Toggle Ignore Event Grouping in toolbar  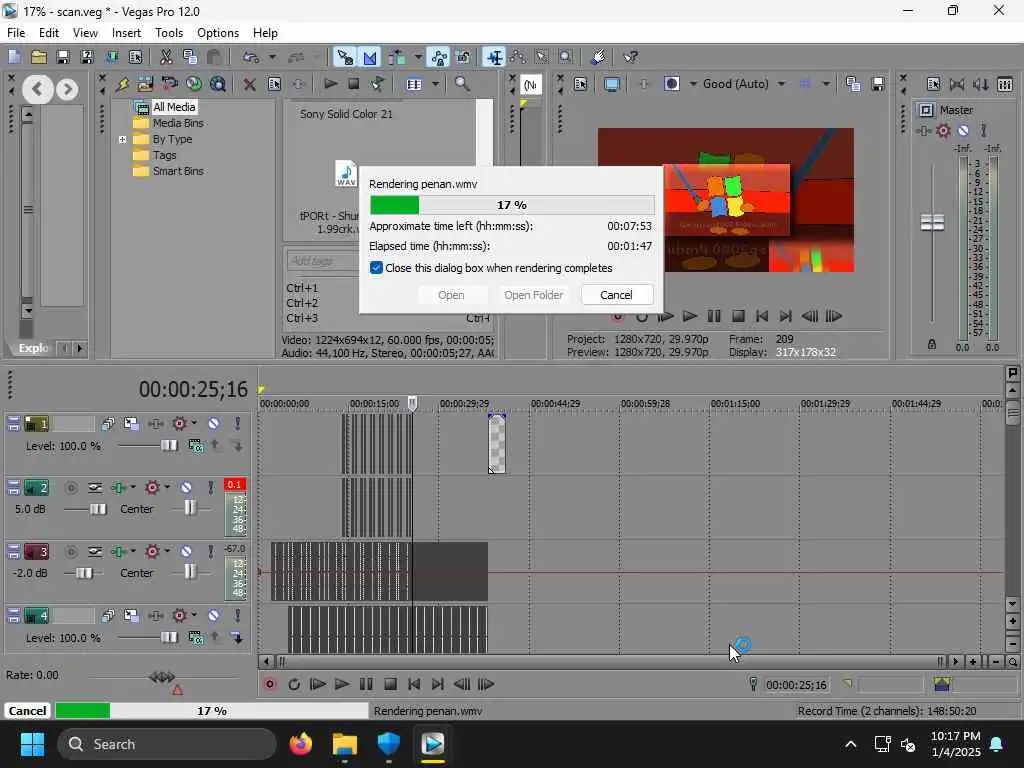coord(463,57)
